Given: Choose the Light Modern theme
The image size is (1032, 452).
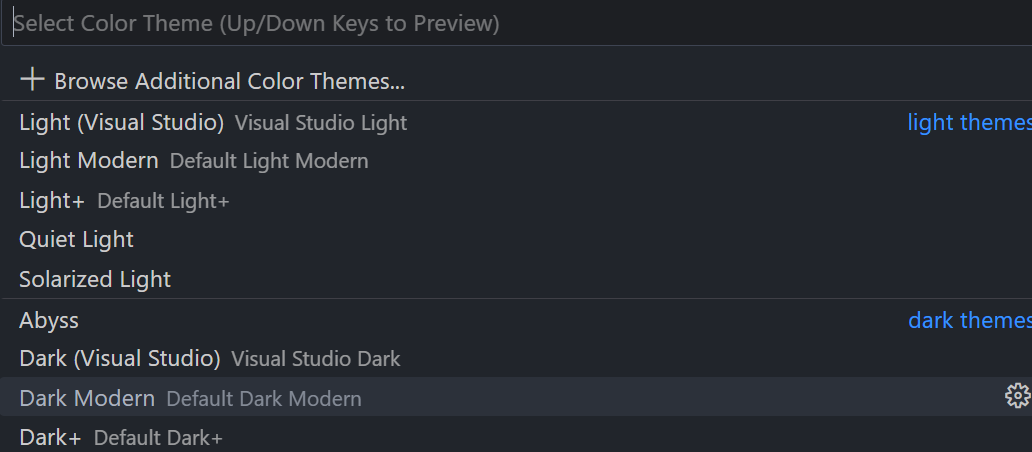Looking at the screenshot, I should 88,161.
